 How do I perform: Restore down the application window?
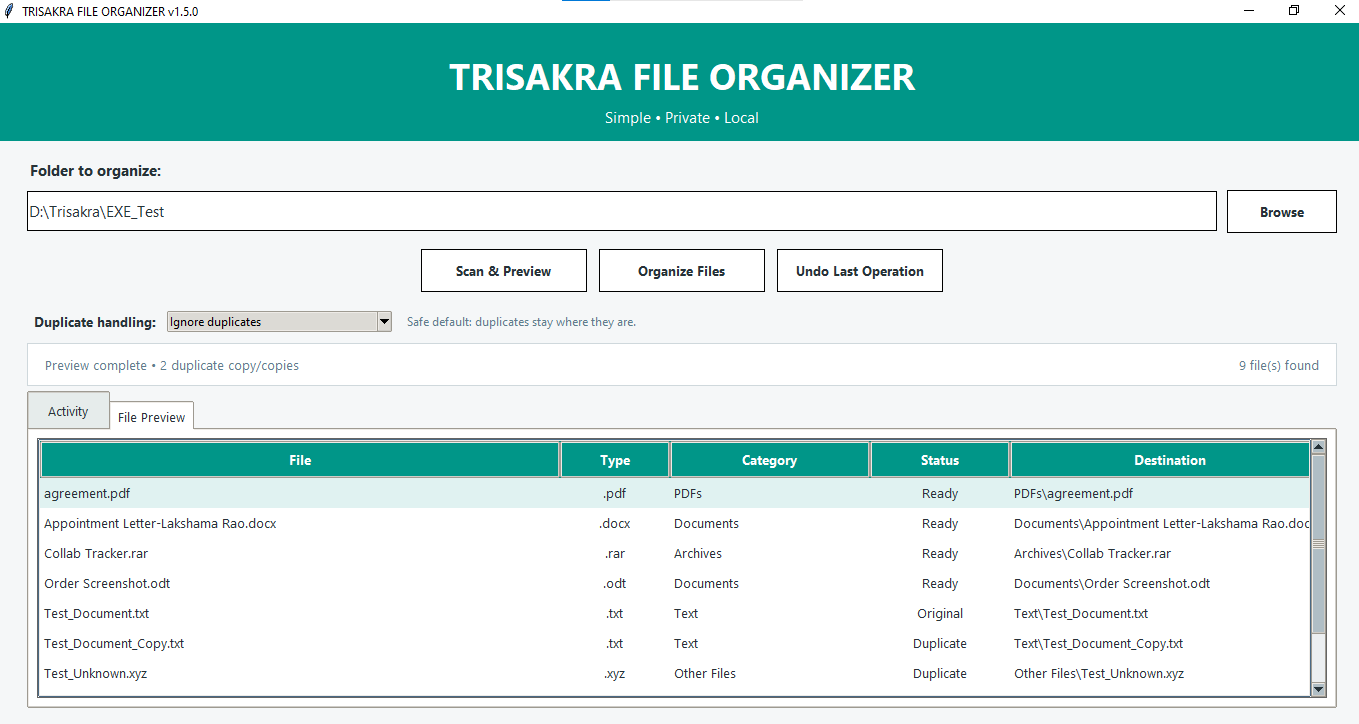(1294, 10)
